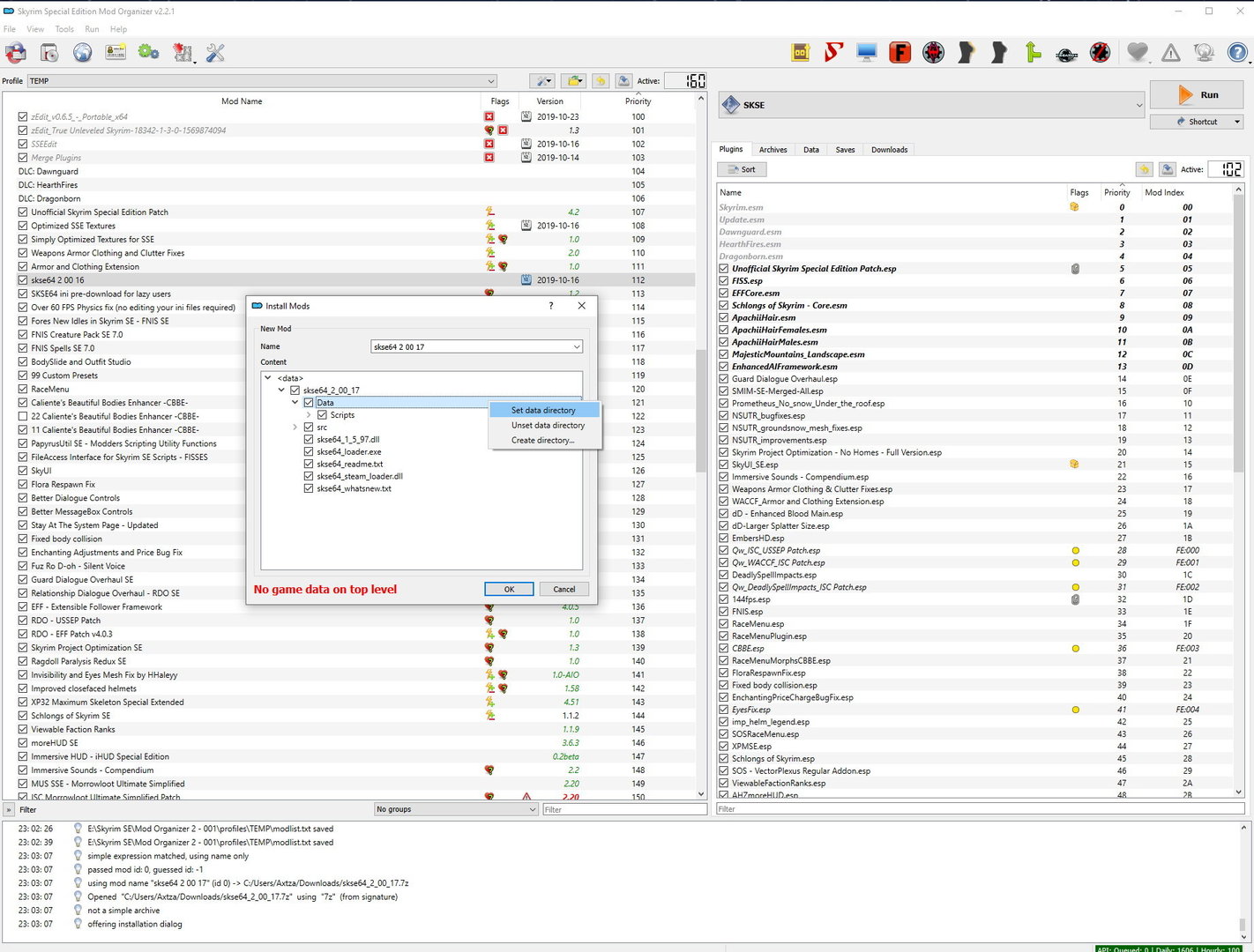Launch the red S shortcut icon
The height and width of the screenshot is (952, 1254).
[x=833, y=53]
